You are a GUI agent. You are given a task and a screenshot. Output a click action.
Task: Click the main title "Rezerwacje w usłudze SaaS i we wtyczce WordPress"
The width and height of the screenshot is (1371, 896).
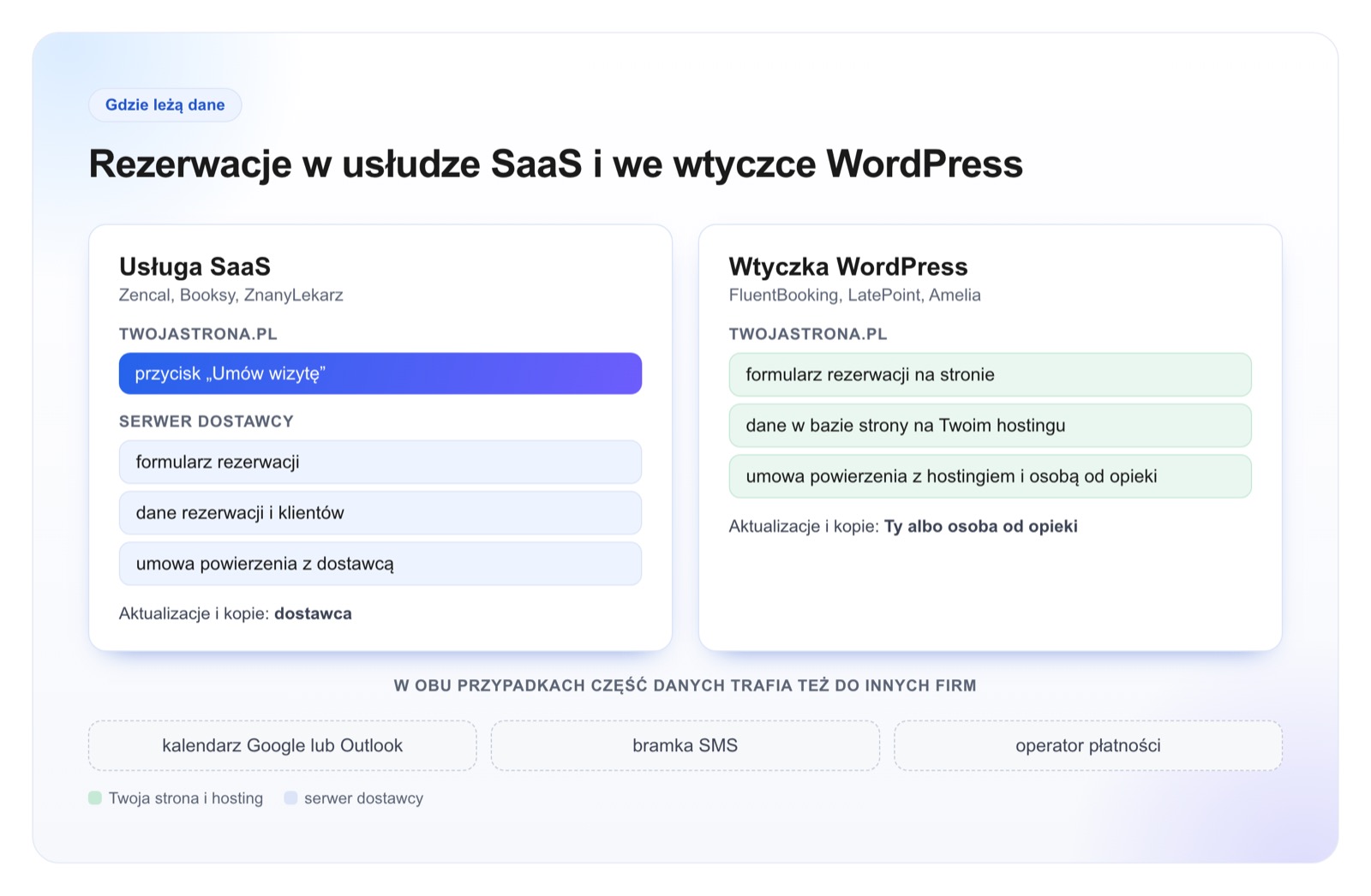click(556, 164)
